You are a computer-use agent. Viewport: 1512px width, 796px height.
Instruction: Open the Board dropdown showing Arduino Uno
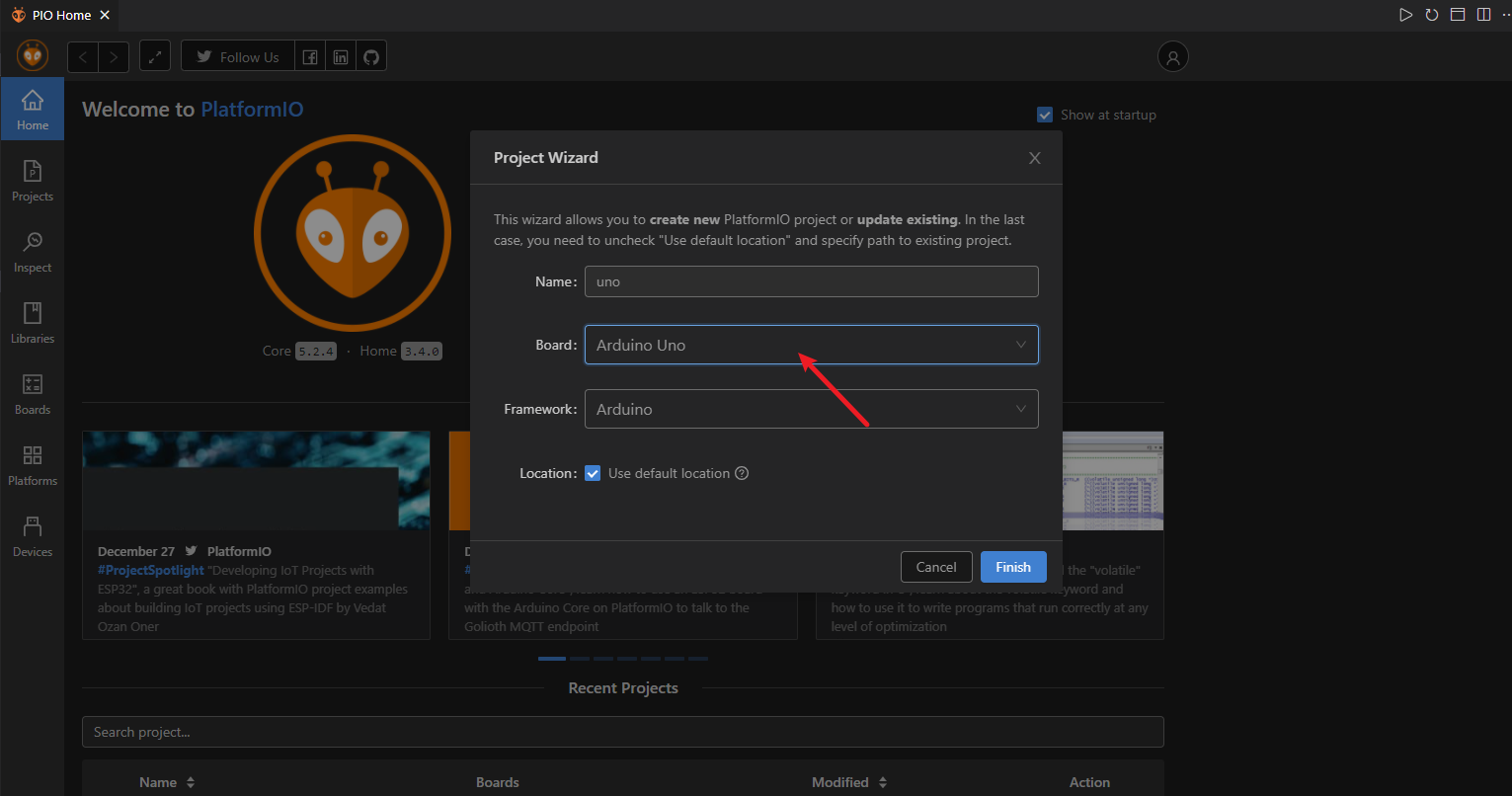coord(811,345)
